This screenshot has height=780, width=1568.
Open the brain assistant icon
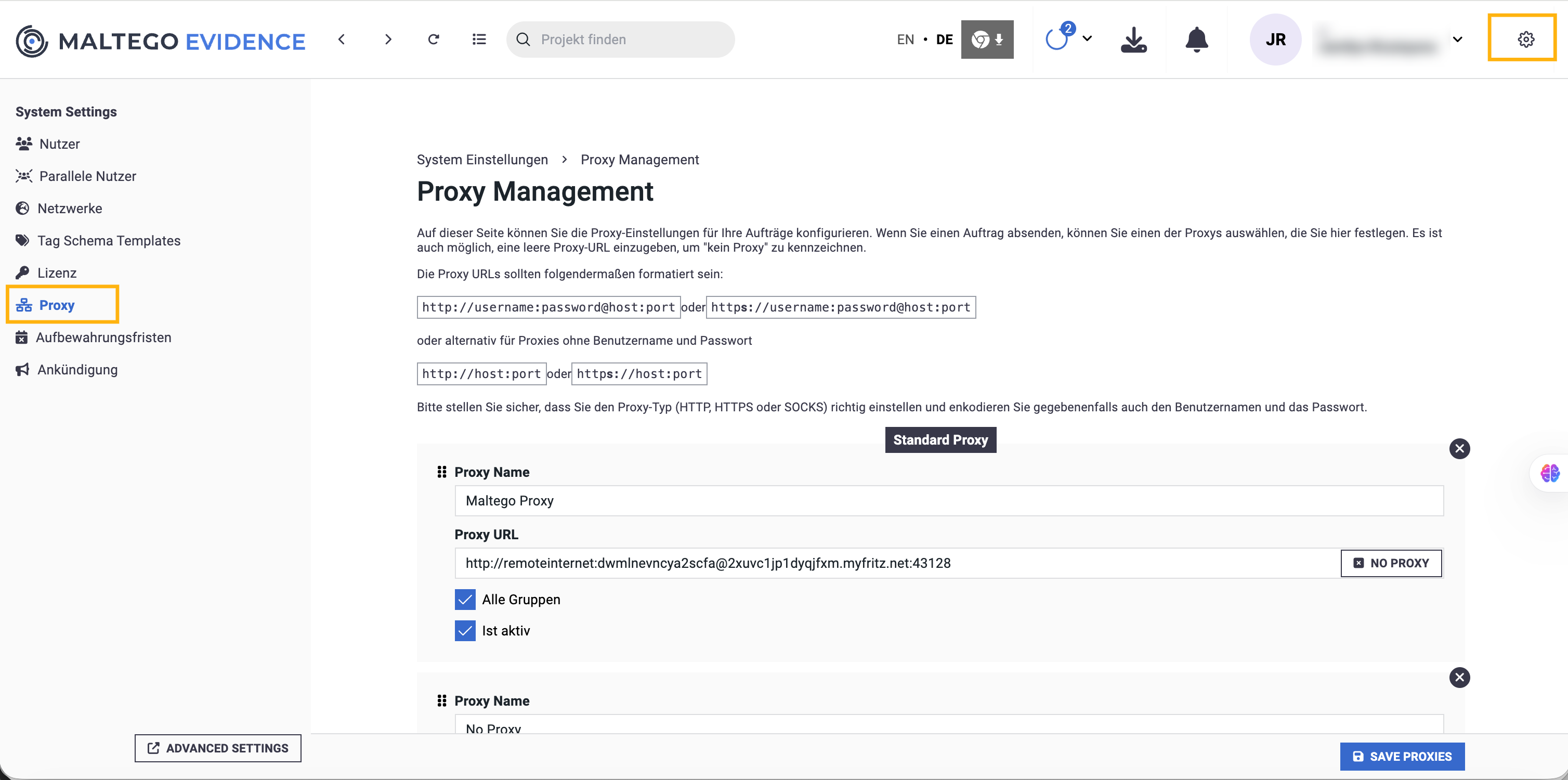pyautogui.click(x=1549, y=473)
